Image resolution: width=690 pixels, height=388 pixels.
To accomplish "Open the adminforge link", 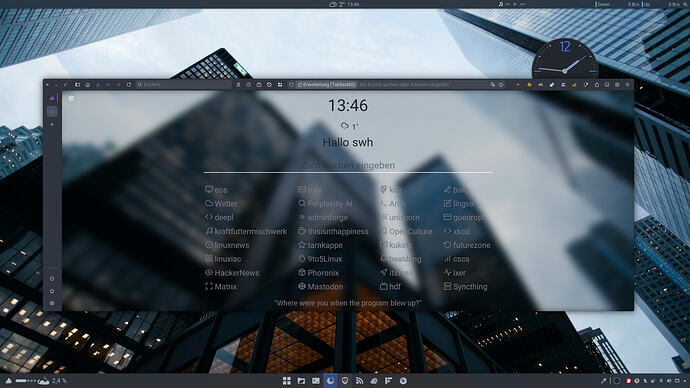I will tap(323, 217).
